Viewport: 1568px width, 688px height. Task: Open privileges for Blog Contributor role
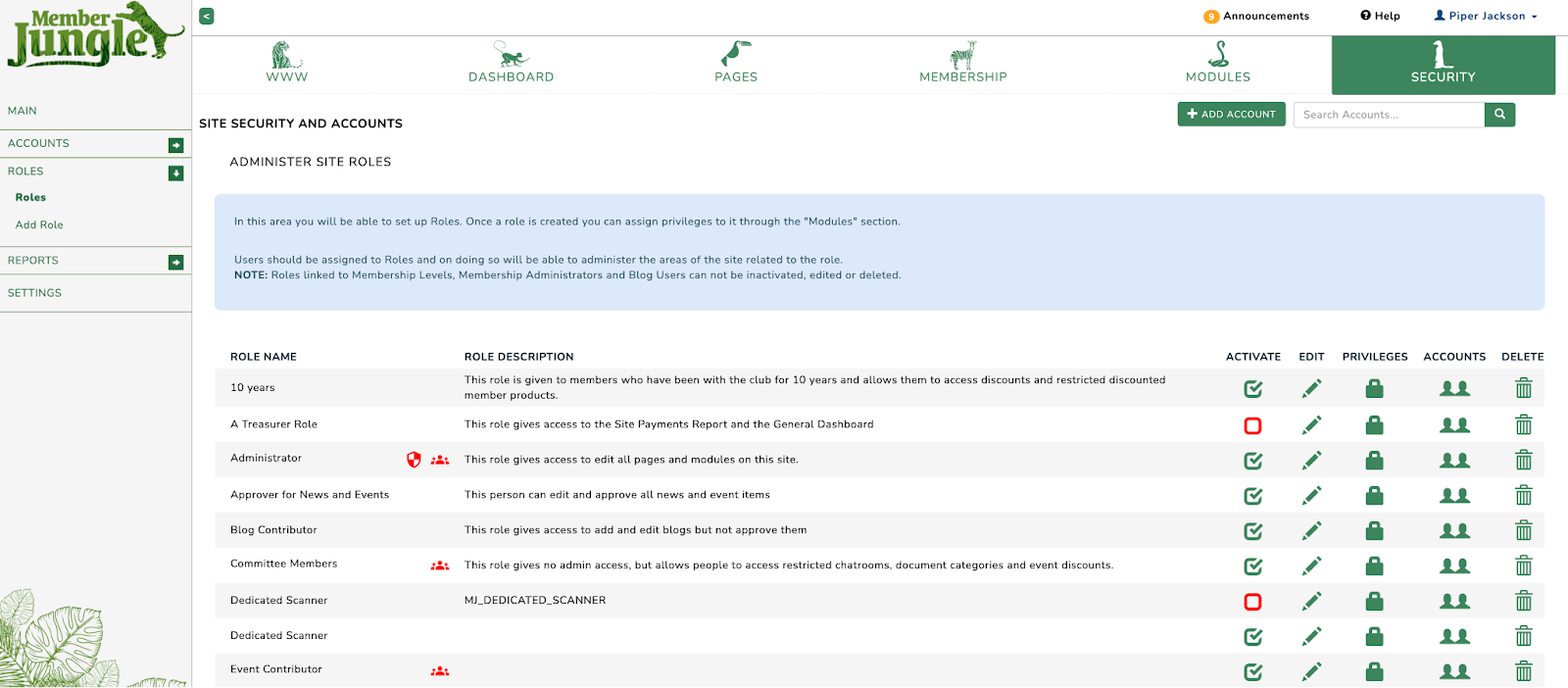click(1375, 530)
